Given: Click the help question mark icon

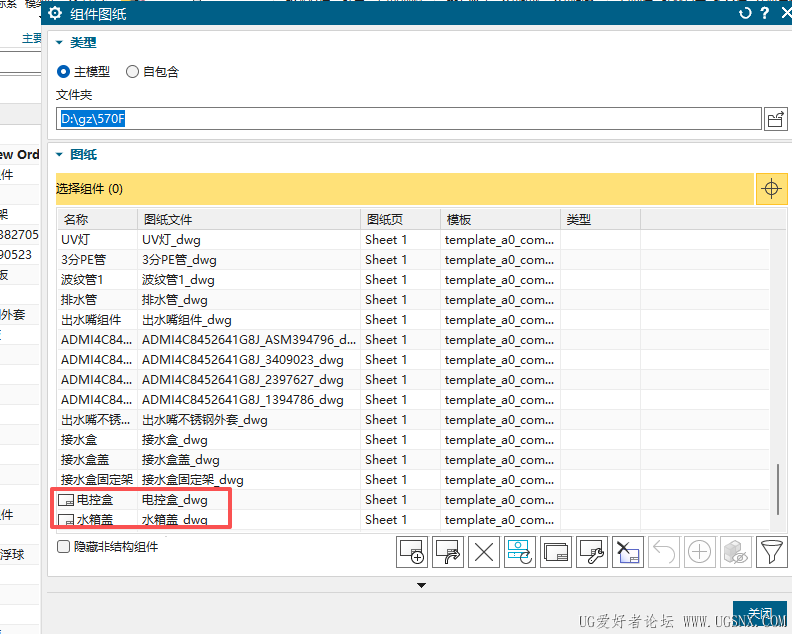Looking at the screenshot, I should (765, 13).
